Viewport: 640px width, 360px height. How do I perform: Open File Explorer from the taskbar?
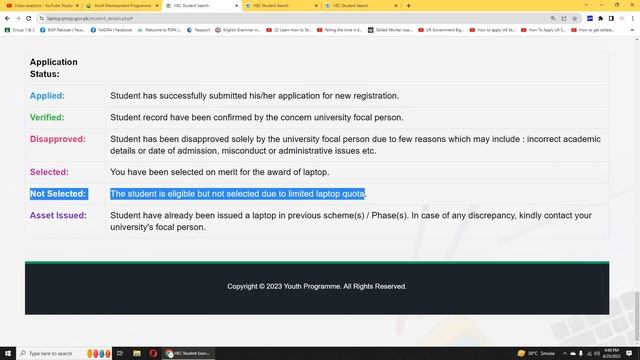pos(137,353)
